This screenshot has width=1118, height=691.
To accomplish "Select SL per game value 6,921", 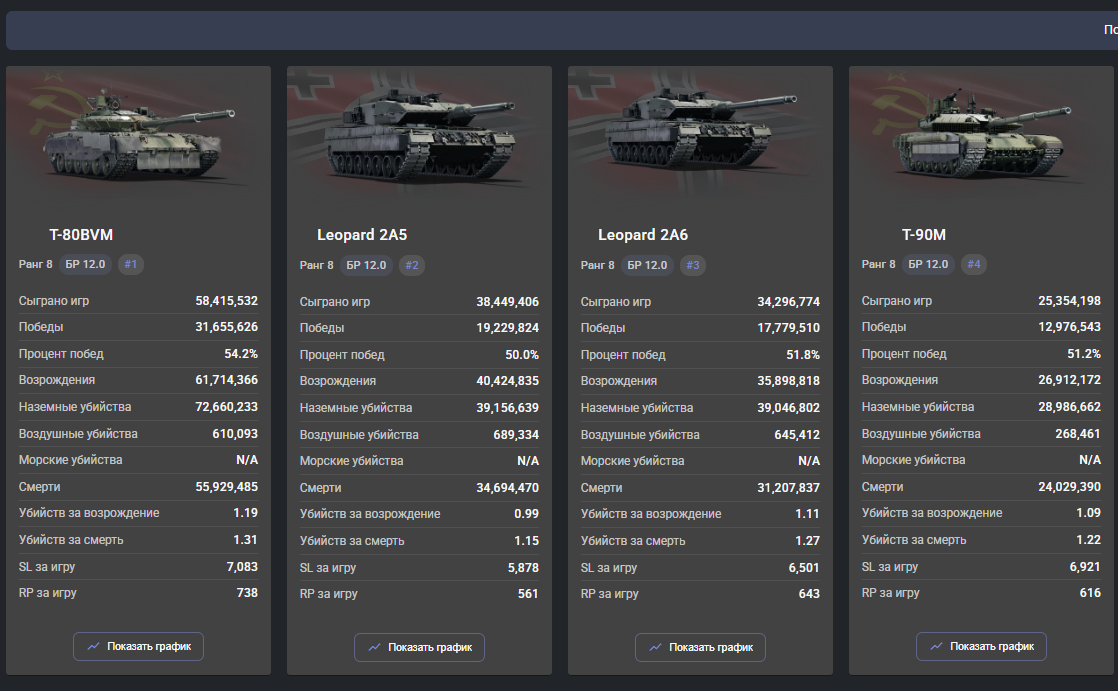I will tap(1085, 566).
